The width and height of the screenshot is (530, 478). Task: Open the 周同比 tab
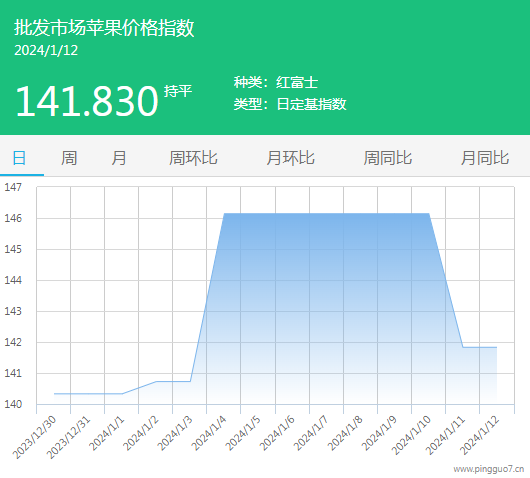pyautogui.click(x=388, y=158)
